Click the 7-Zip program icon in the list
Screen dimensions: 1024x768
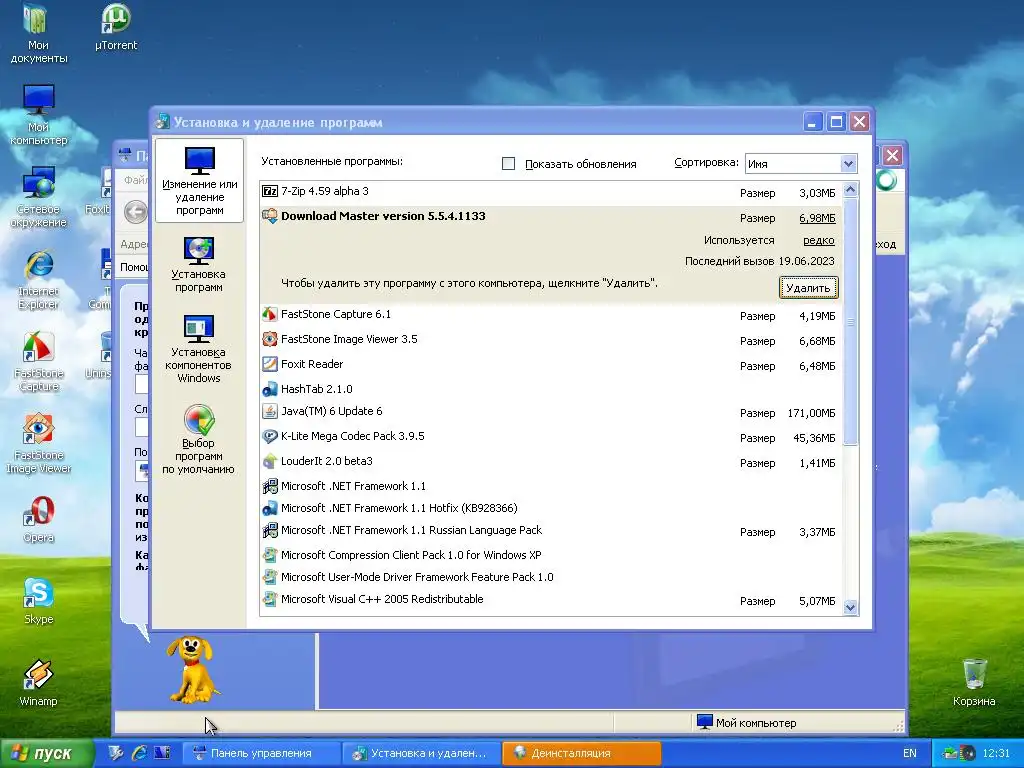[270, 191]
